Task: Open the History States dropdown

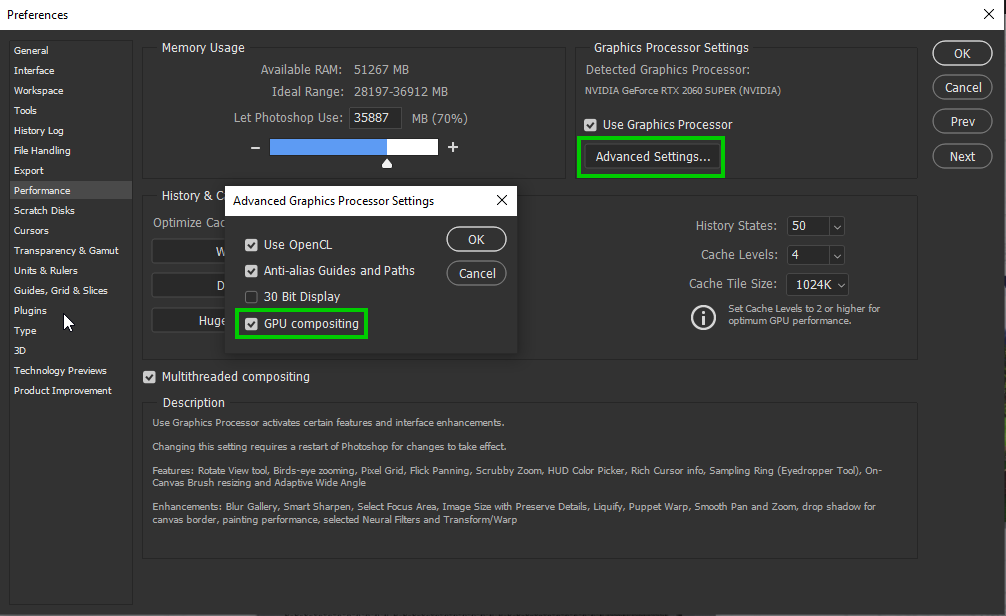Action: click(x=815, y=226)
